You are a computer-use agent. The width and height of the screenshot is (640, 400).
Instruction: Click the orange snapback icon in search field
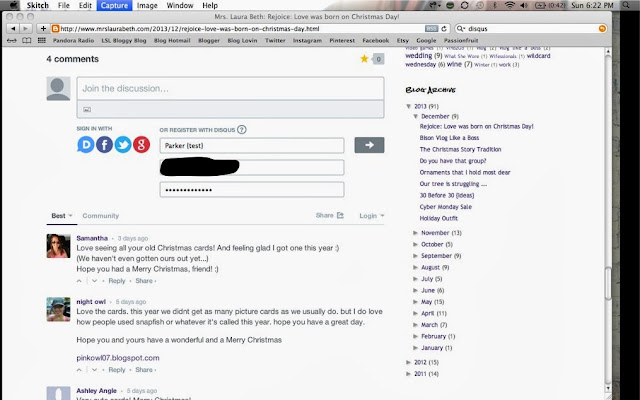[602, 29]
